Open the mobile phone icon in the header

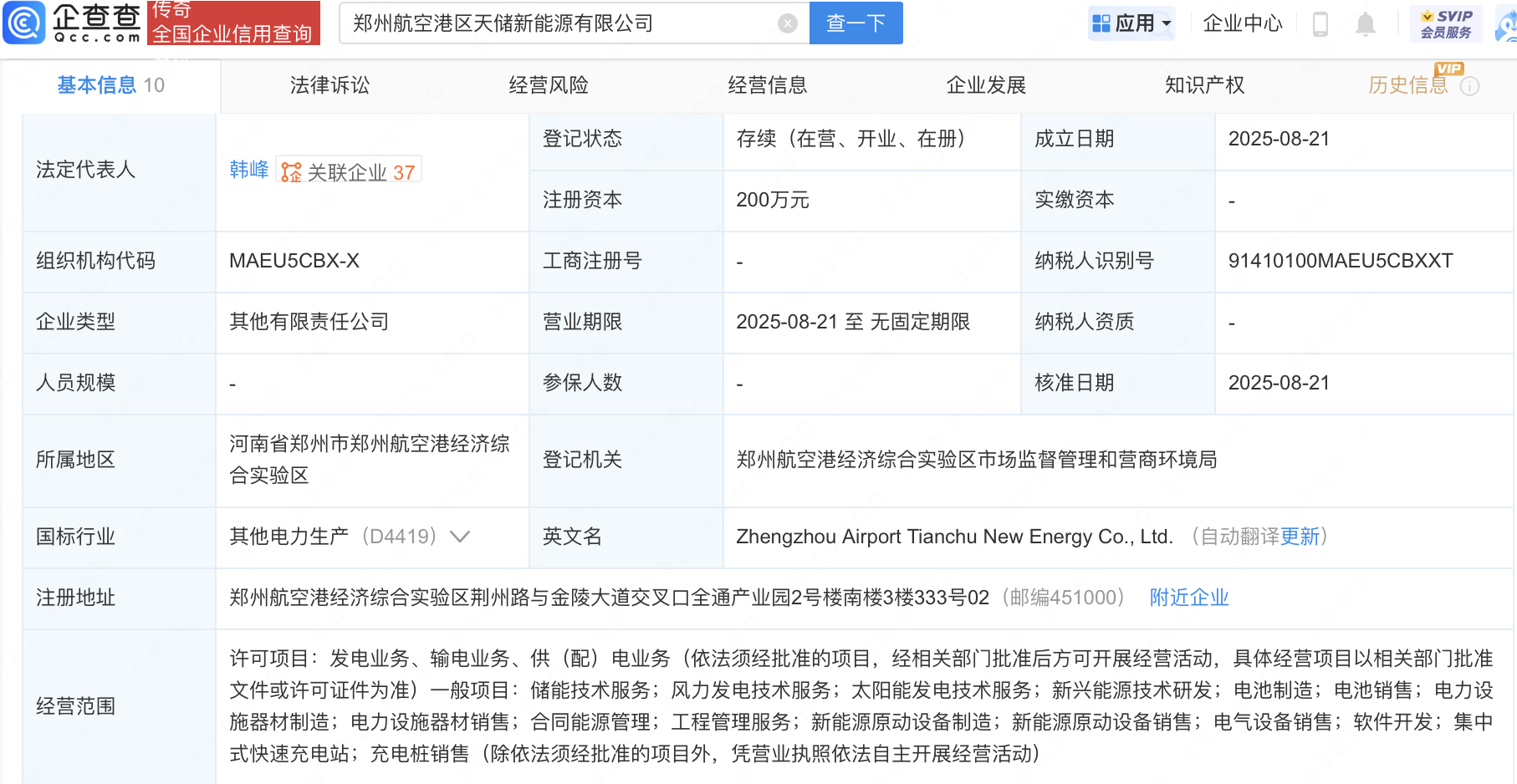1320,23
